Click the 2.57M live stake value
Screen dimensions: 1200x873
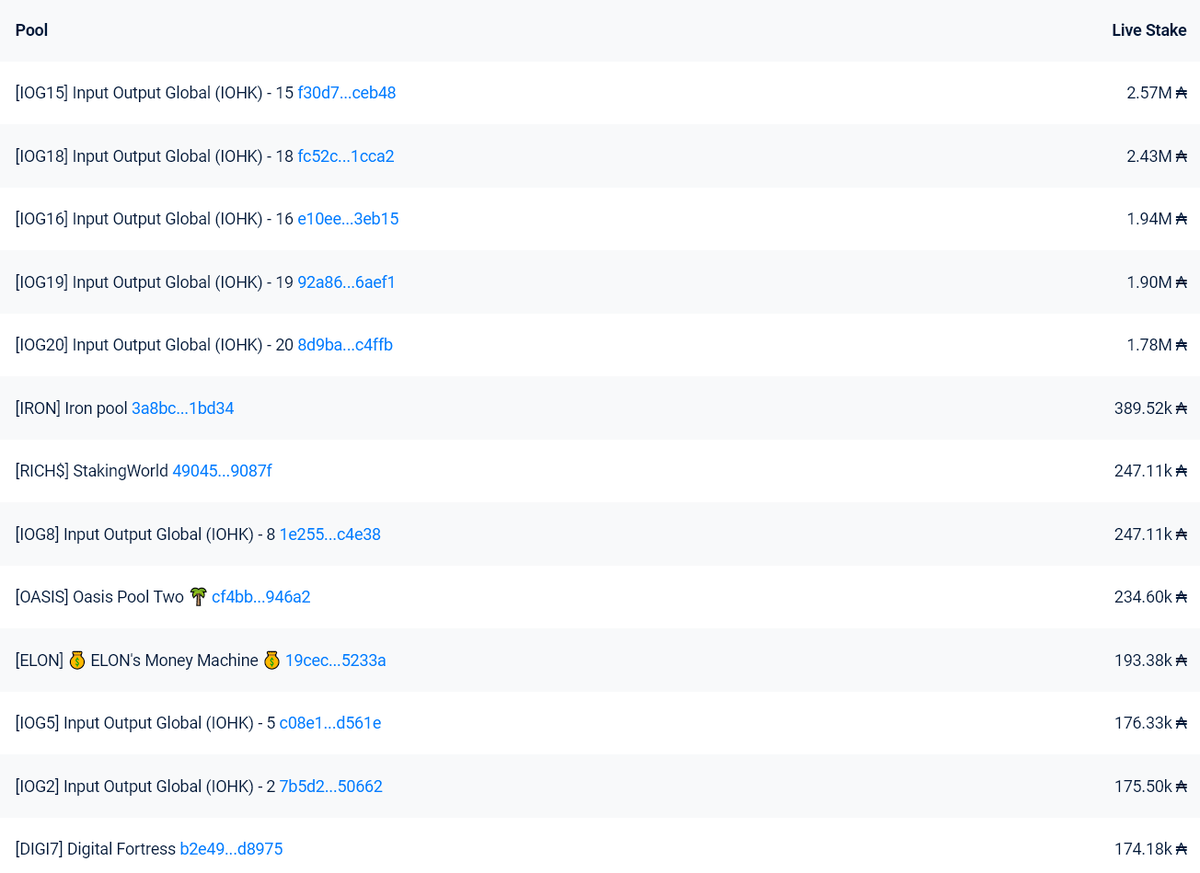[x=1156, y=93]
